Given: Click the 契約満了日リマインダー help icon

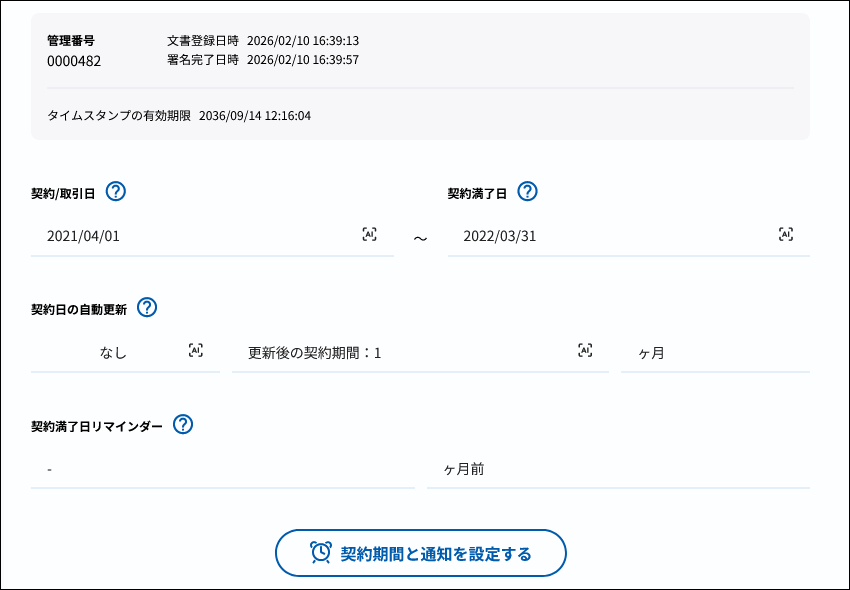Looking at the screenshot, I should pyautogui.click(x=182, y=425).
